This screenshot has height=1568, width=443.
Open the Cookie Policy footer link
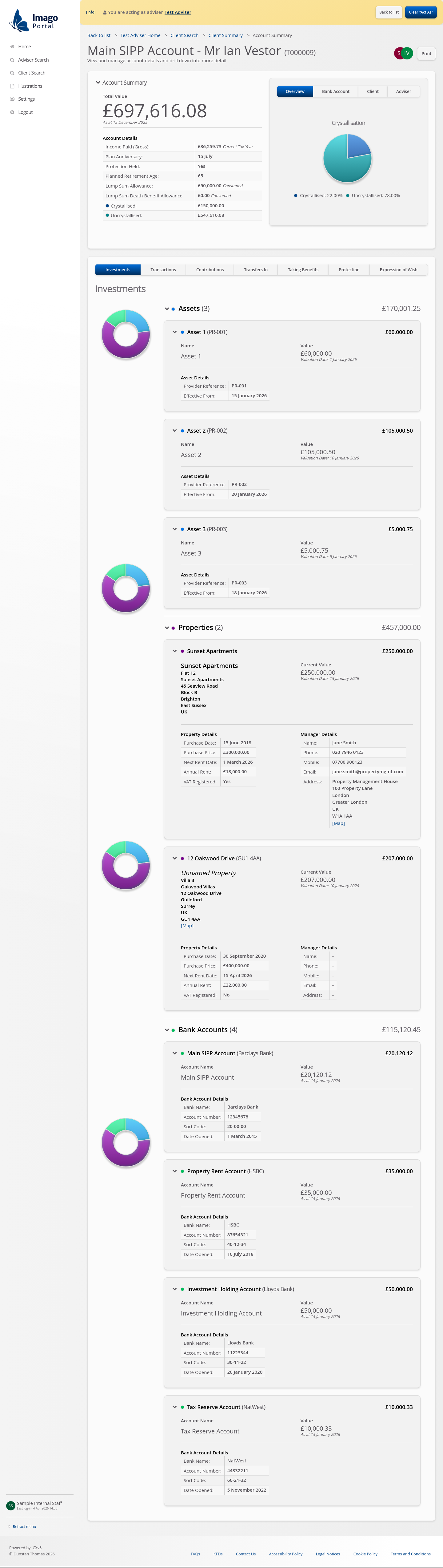coord(366,1554)
